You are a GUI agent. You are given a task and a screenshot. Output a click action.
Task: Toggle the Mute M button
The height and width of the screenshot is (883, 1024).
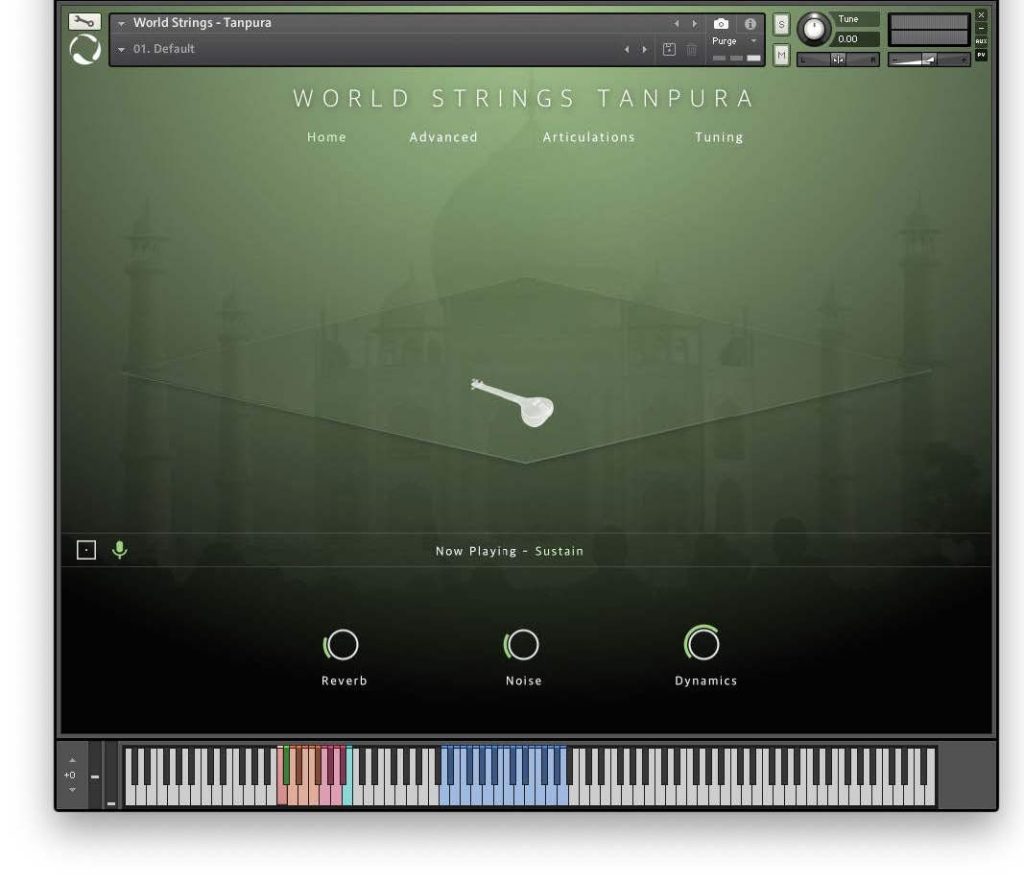pyautogui.click(x=781, y=56)
